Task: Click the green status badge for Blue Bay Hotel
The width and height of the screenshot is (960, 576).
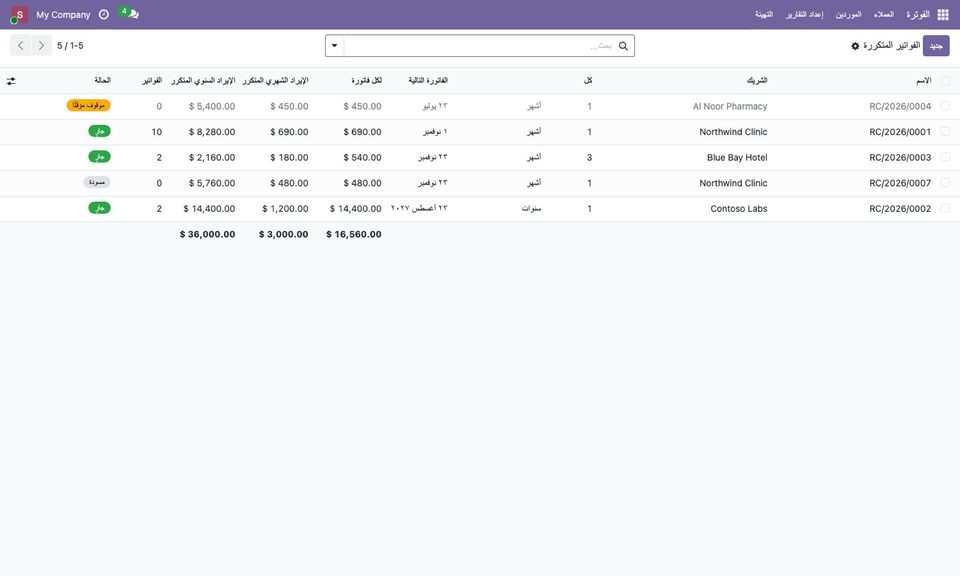Action: point(100,157)
